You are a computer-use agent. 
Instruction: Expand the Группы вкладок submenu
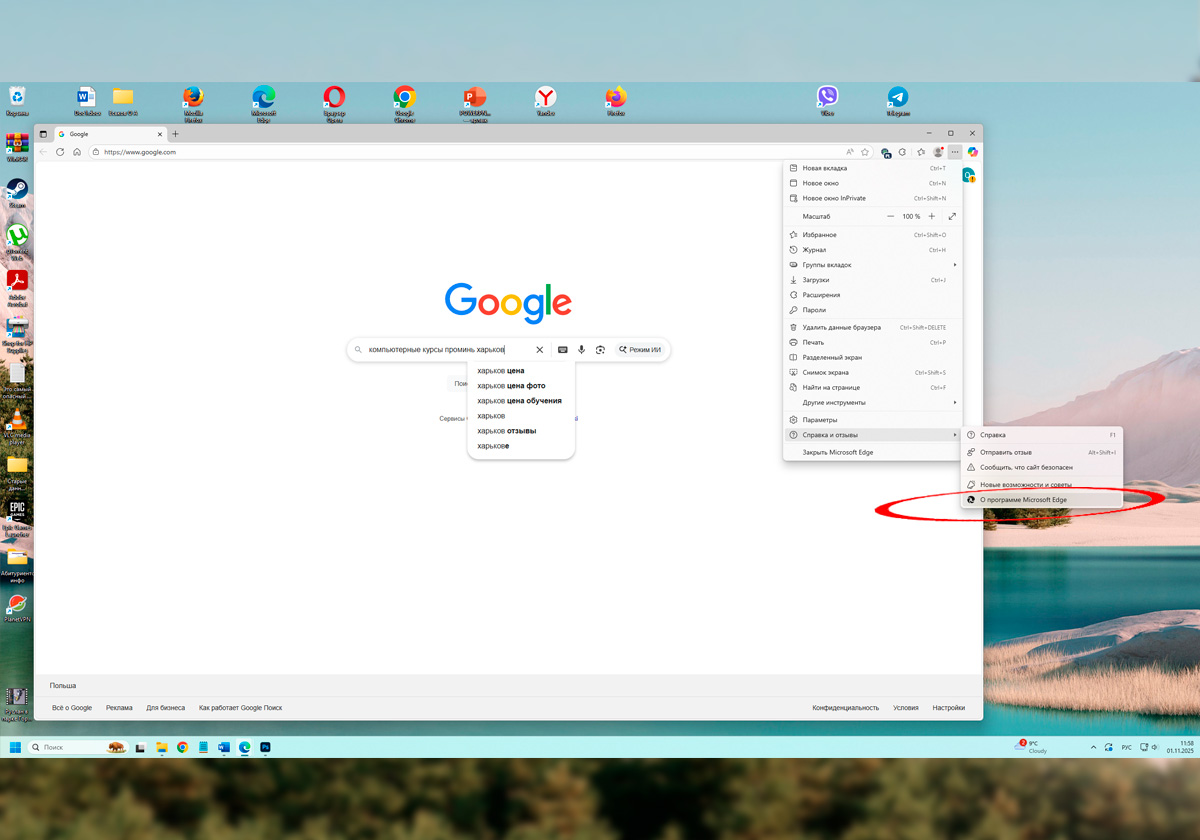pos(954,265)
